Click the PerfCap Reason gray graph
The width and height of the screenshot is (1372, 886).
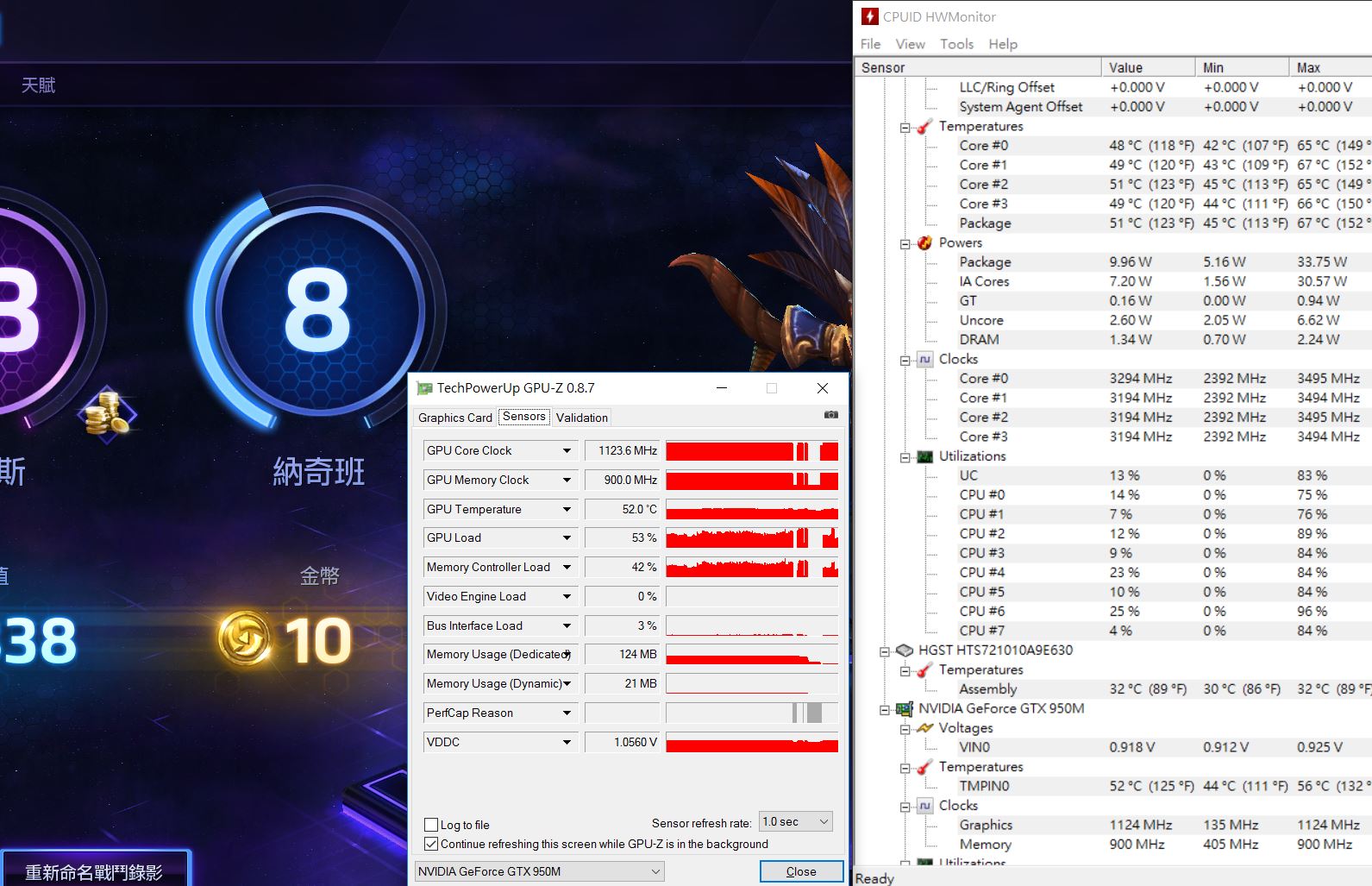[x=752, y=713]
